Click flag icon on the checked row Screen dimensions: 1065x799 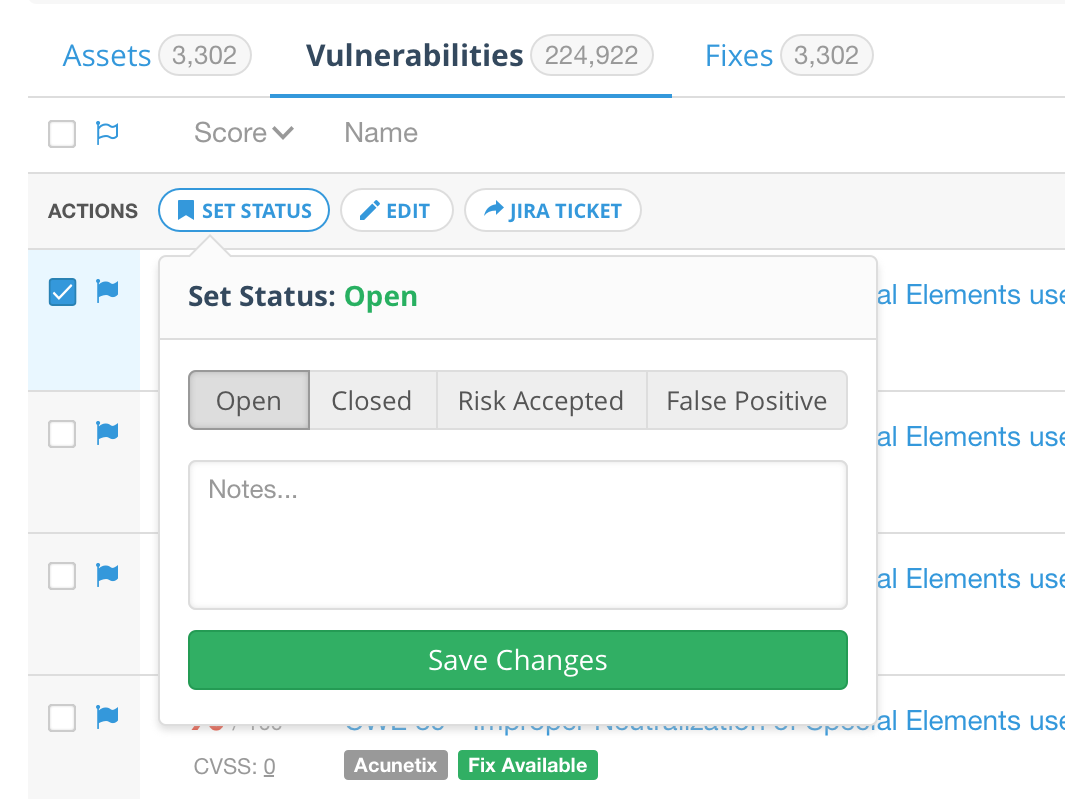point(107,291)
